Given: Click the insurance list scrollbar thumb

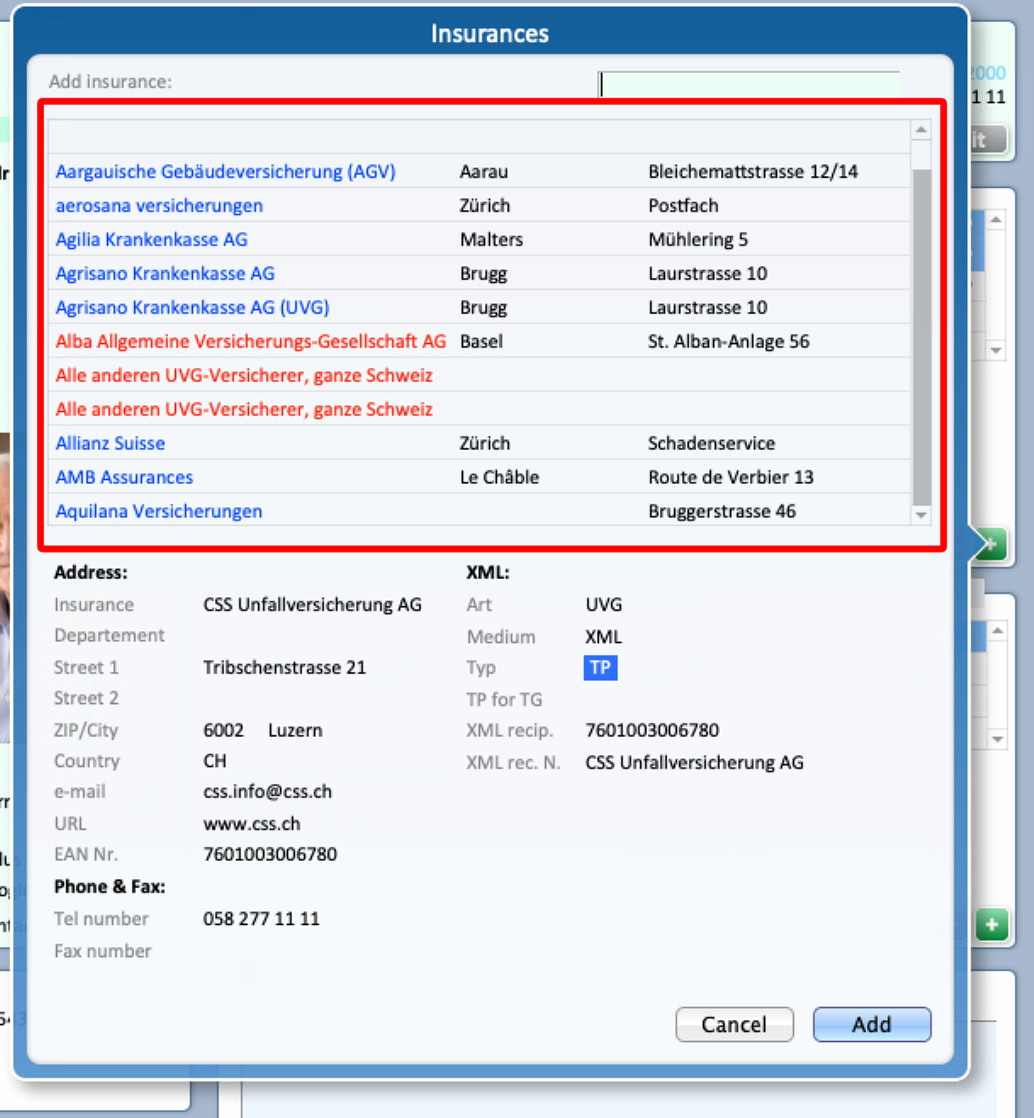Looking at the screenshot, I should pos(921,337).
